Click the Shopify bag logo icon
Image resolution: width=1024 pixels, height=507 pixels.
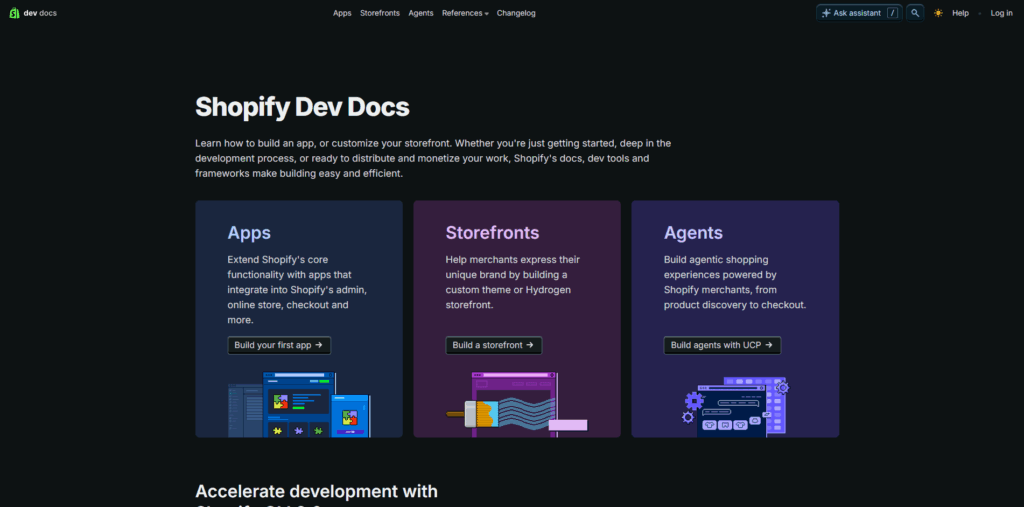click(14, 13)
